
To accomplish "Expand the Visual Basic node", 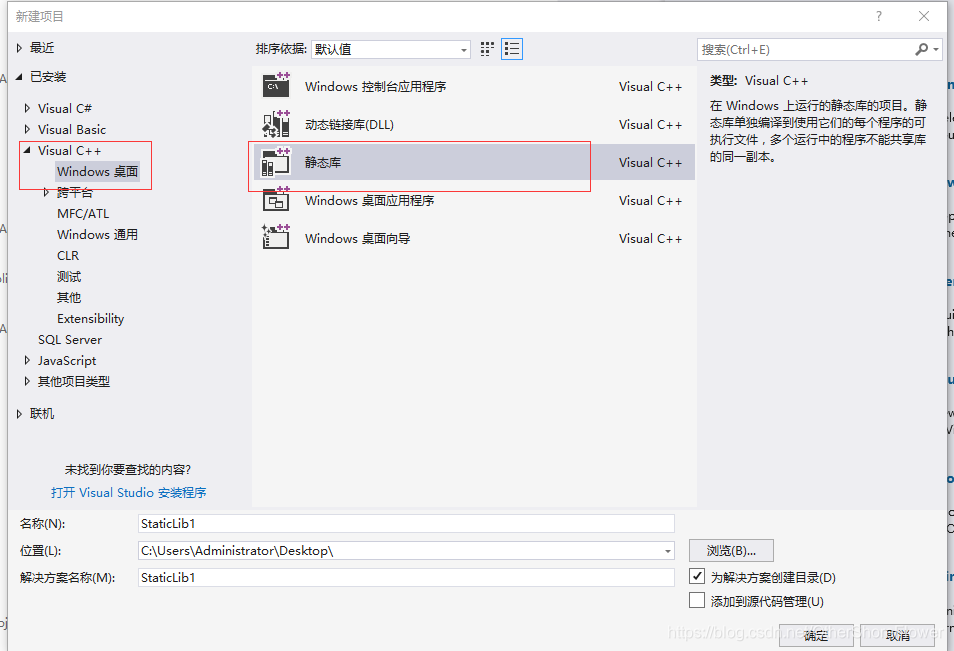I will point(27,129).
